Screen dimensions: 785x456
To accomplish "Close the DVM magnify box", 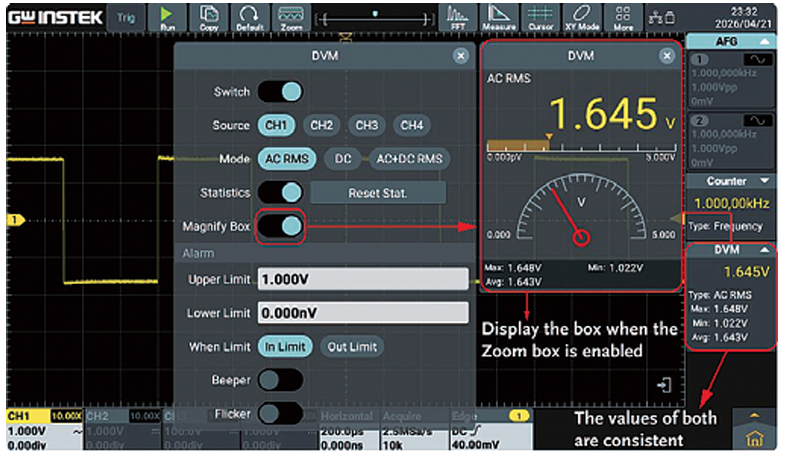I will [x=667, y=56].
